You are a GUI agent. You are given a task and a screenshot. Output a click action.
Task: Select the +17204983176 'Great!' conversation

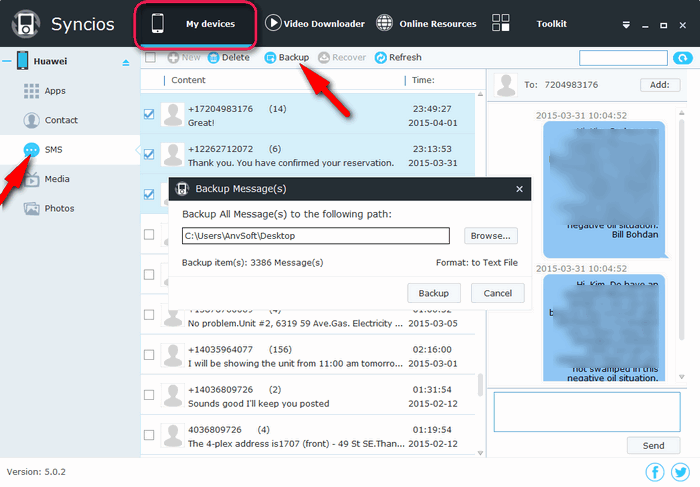click(308, 114)
